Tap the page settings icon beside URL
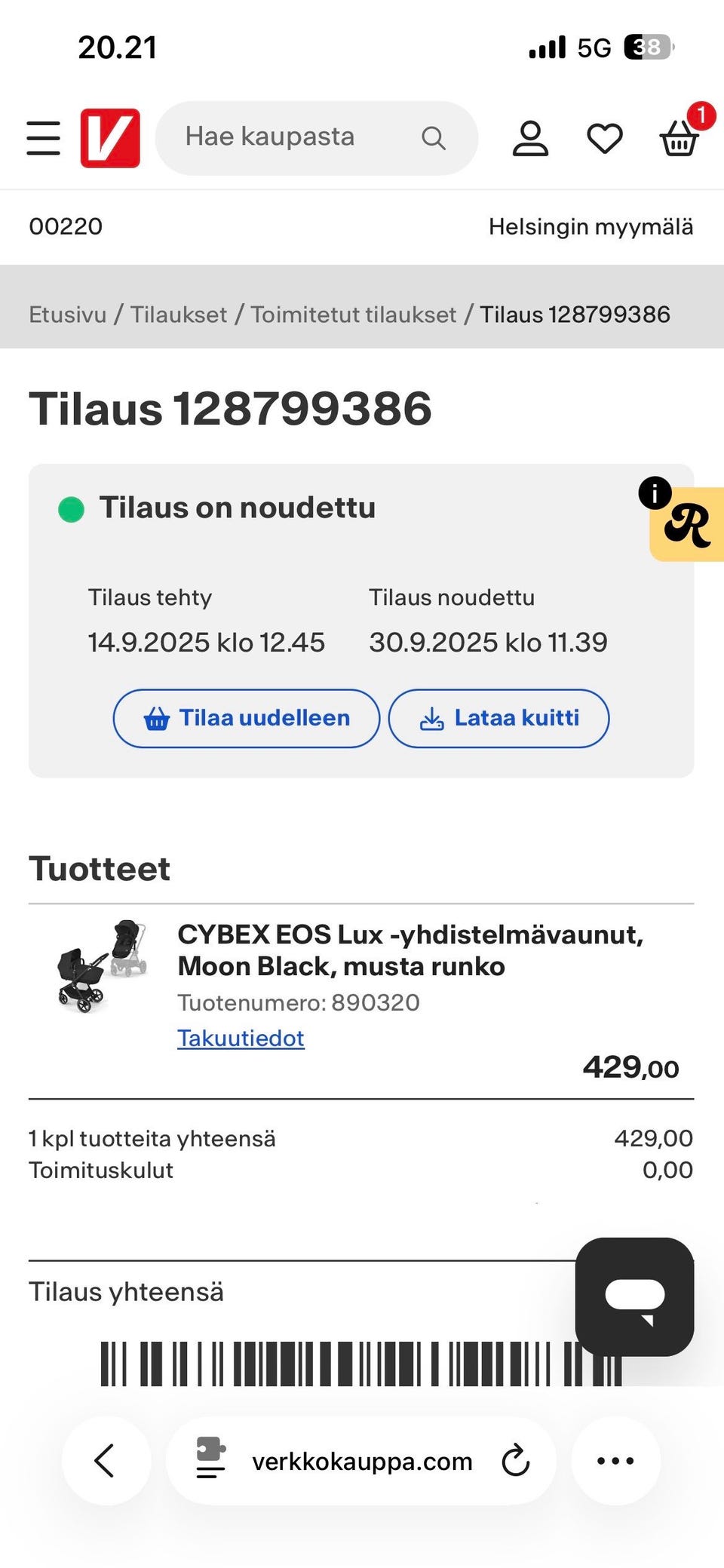The height and width of the screenshot is (1568, 724). pos(210,1457)
